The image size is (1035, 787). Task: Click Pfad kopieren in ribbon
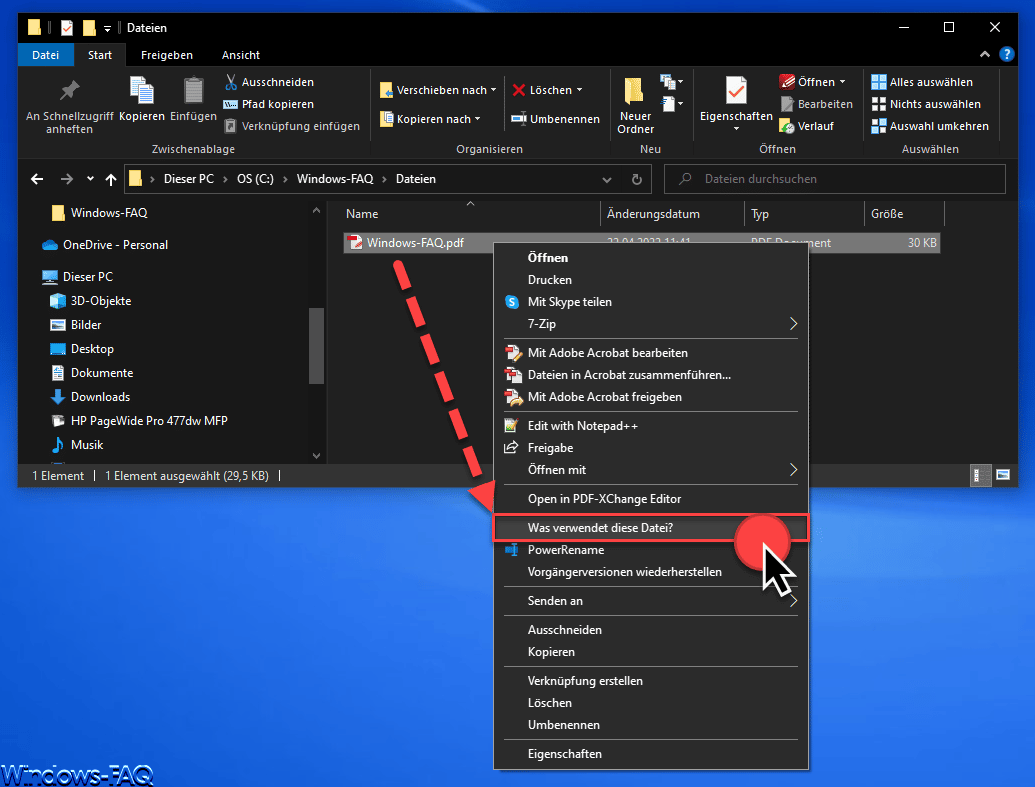269,104
